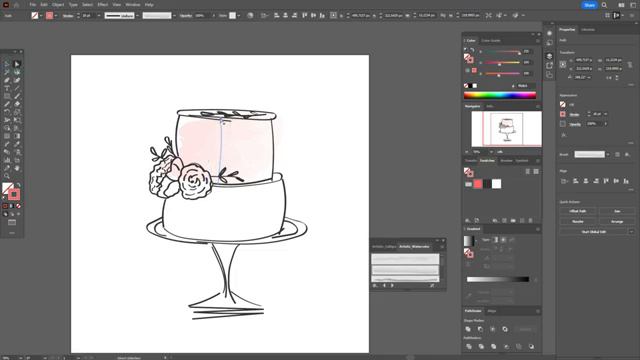Set radial gradient type in Gradient panel
Viewport: 640px width, 360px height.
(503, 240)
